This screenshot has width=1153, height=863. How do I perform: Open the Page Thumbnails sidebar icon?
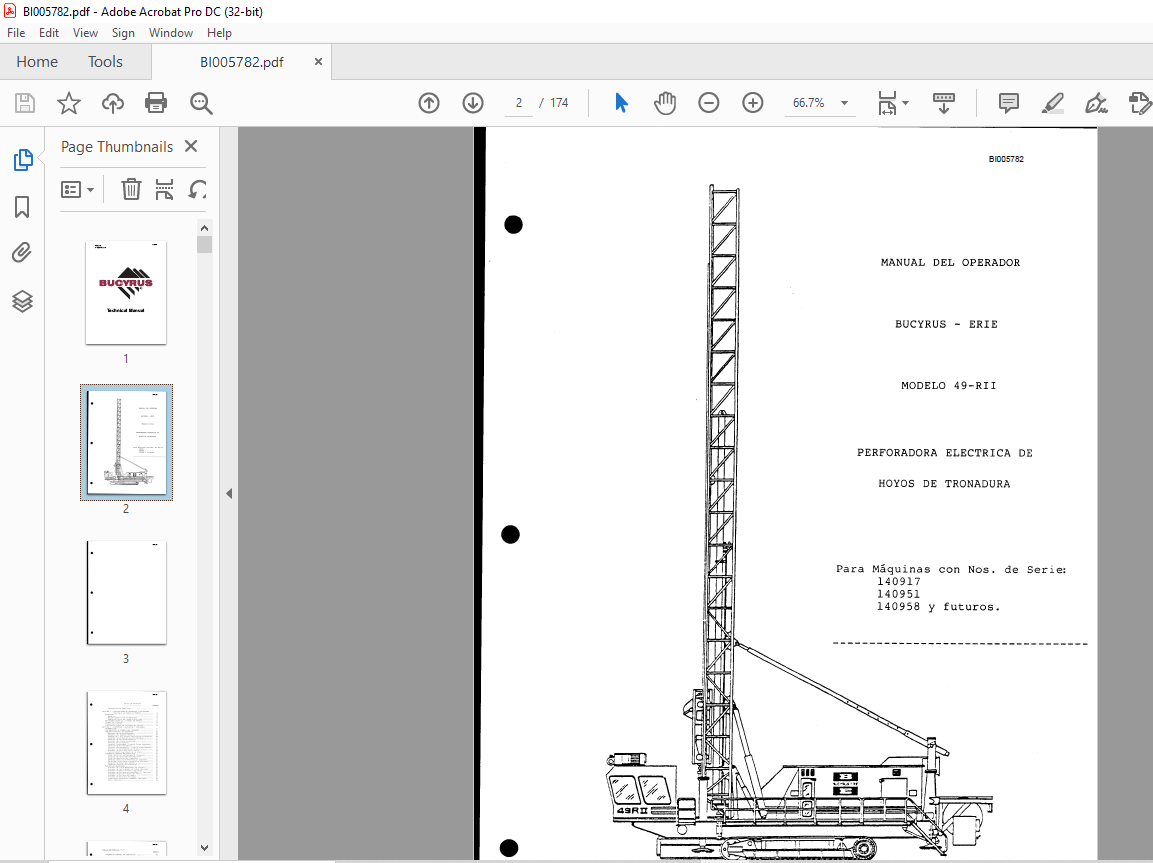pos(23,160)
